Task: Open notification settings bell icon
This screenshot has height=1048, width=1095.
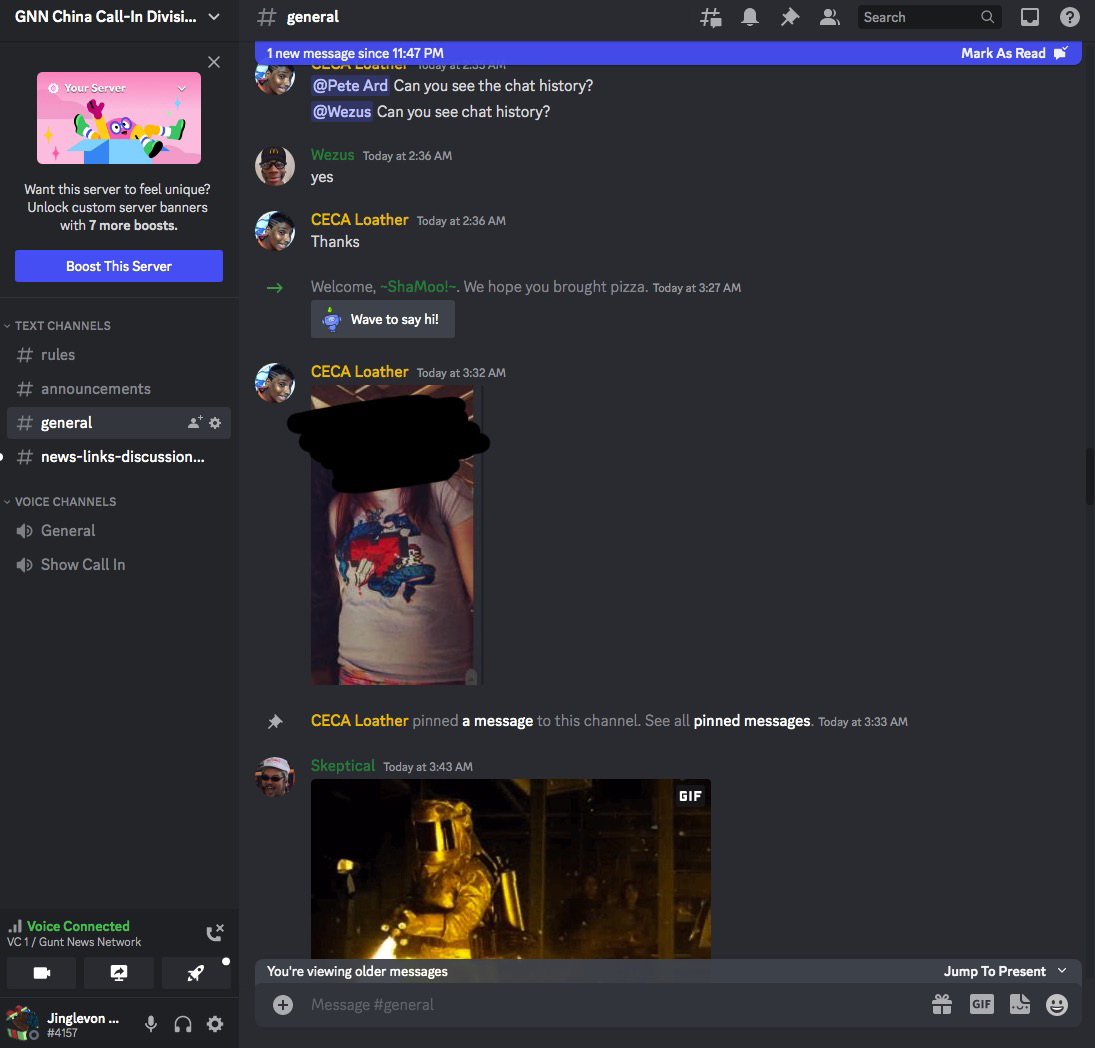Action: click(x=749, y=17)
